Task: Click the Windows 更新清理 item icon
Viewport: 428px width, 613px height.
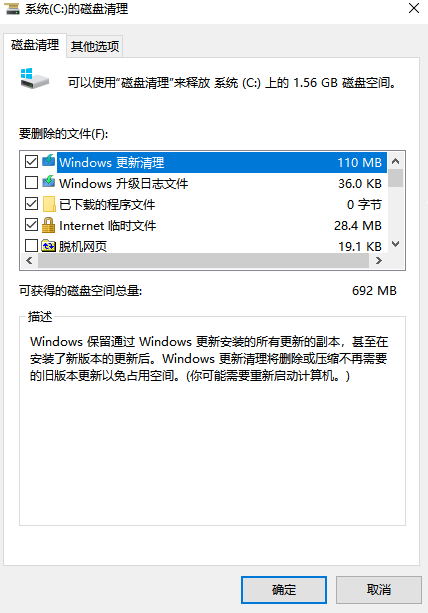Action: click(48, 161)
